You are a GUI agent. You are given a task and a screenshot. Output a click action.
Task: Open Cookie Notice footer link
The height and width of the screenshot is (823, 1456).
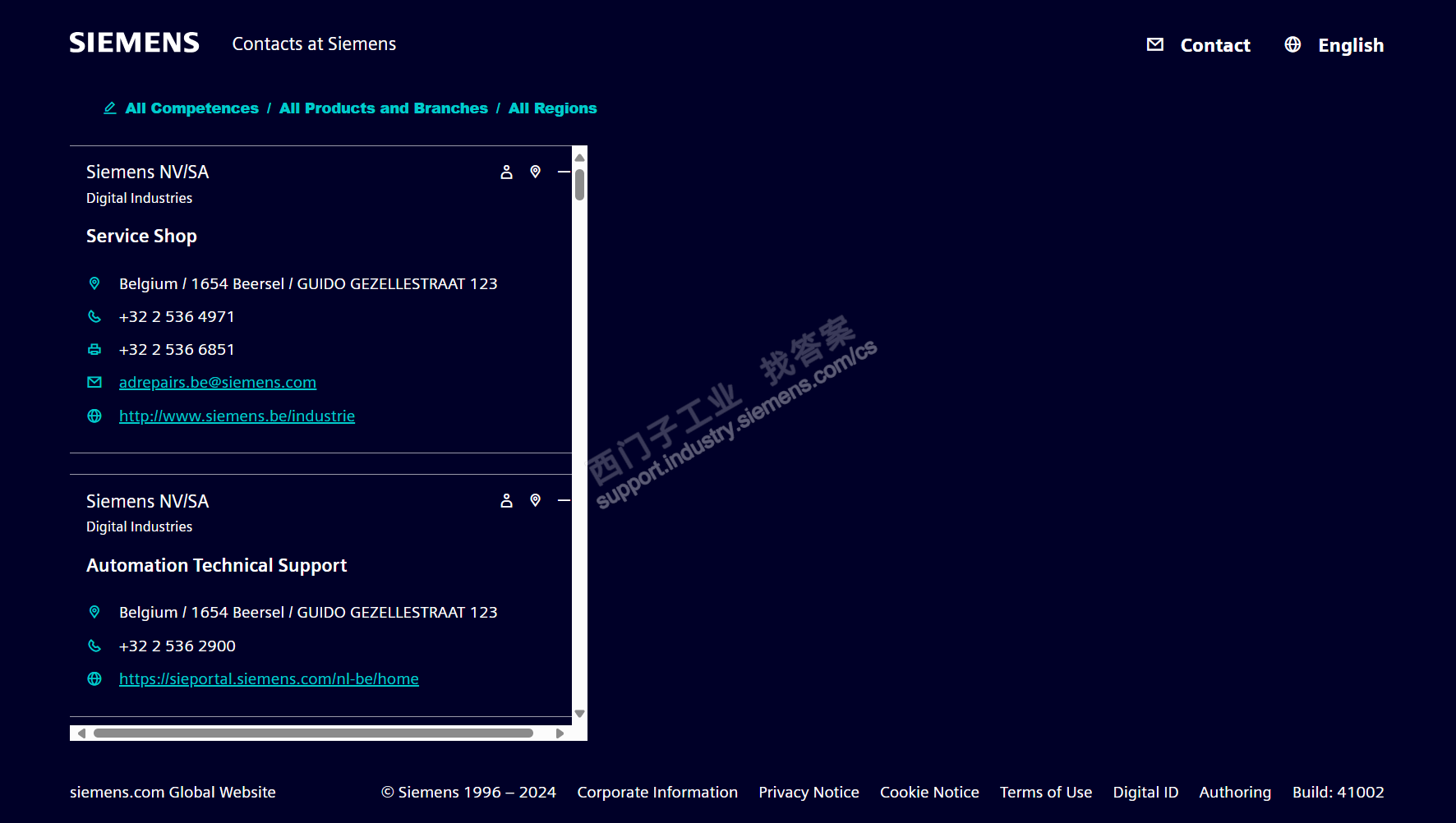pyautogui.click(x=929, y=792)
